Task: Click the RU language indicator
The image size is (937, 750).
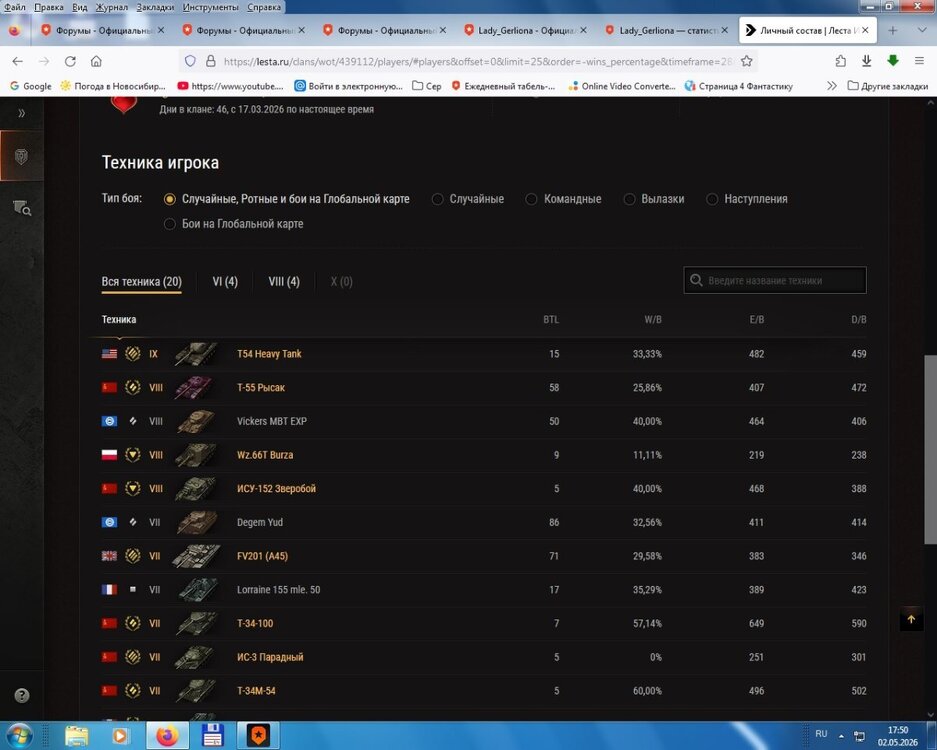Action: (821, 733)
